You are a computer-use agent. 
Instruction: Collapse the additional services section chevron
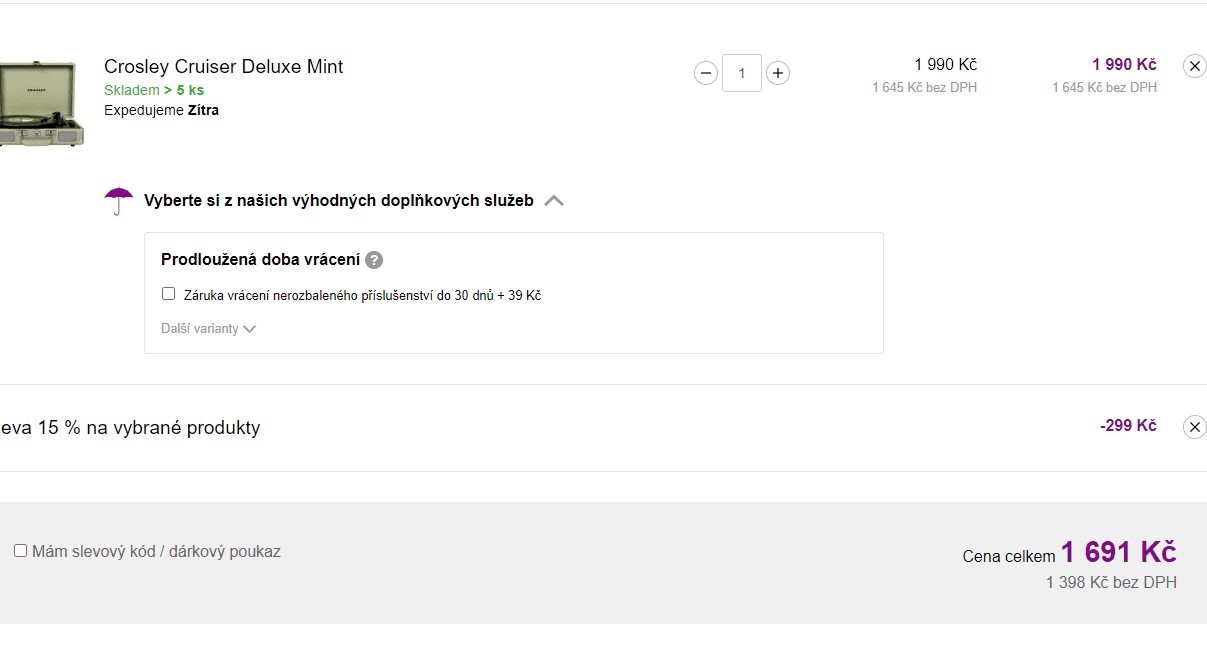tap(554, 200)
